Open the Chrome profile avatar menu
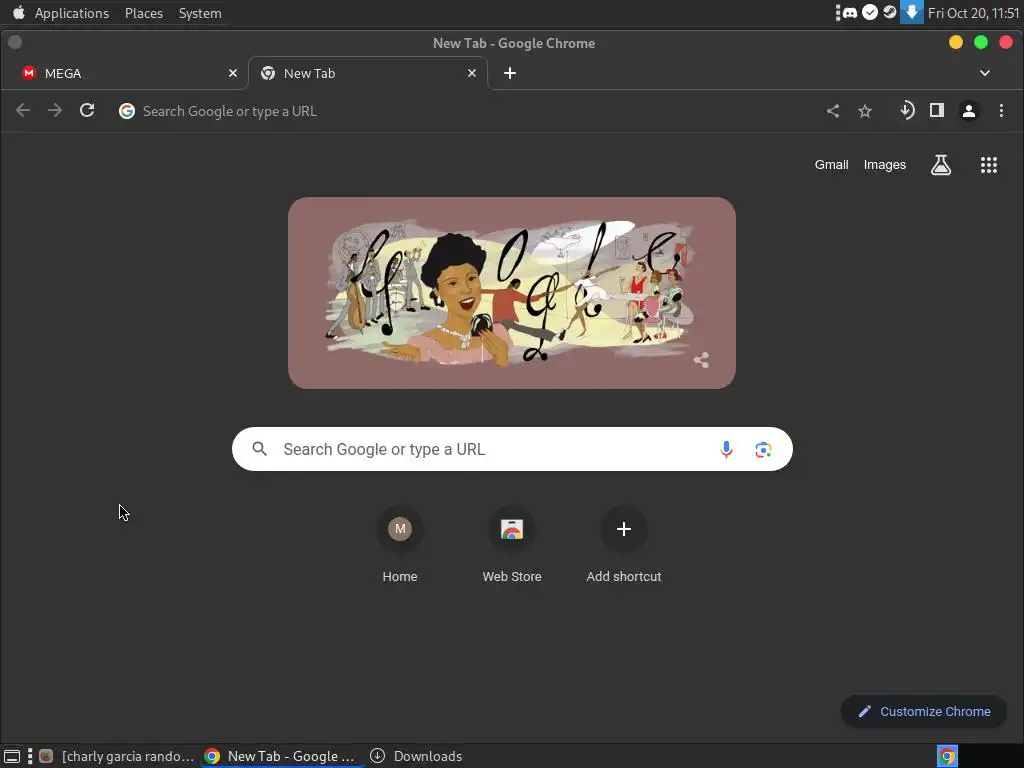 (x=969, y=111)
